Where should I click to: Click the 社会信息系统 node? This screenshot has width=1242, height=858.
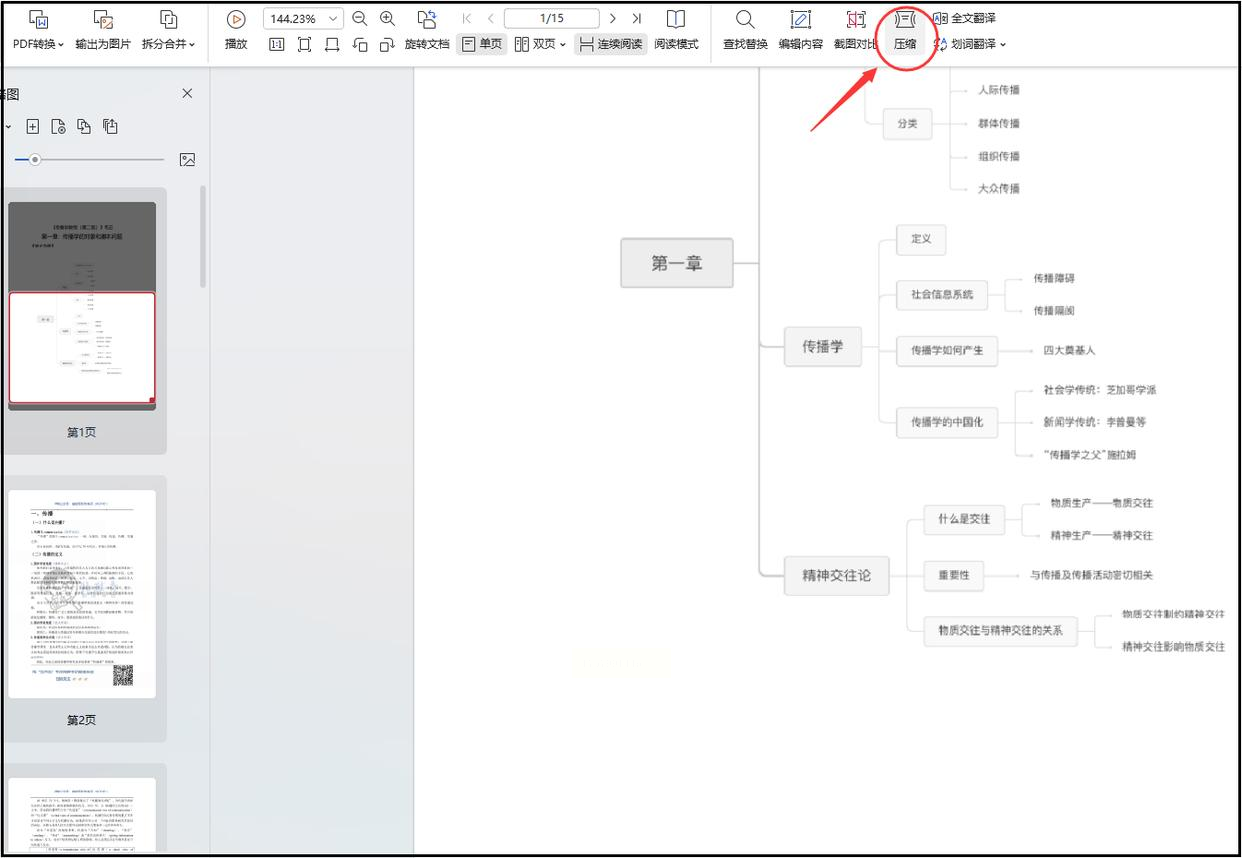tap(942, 295)
